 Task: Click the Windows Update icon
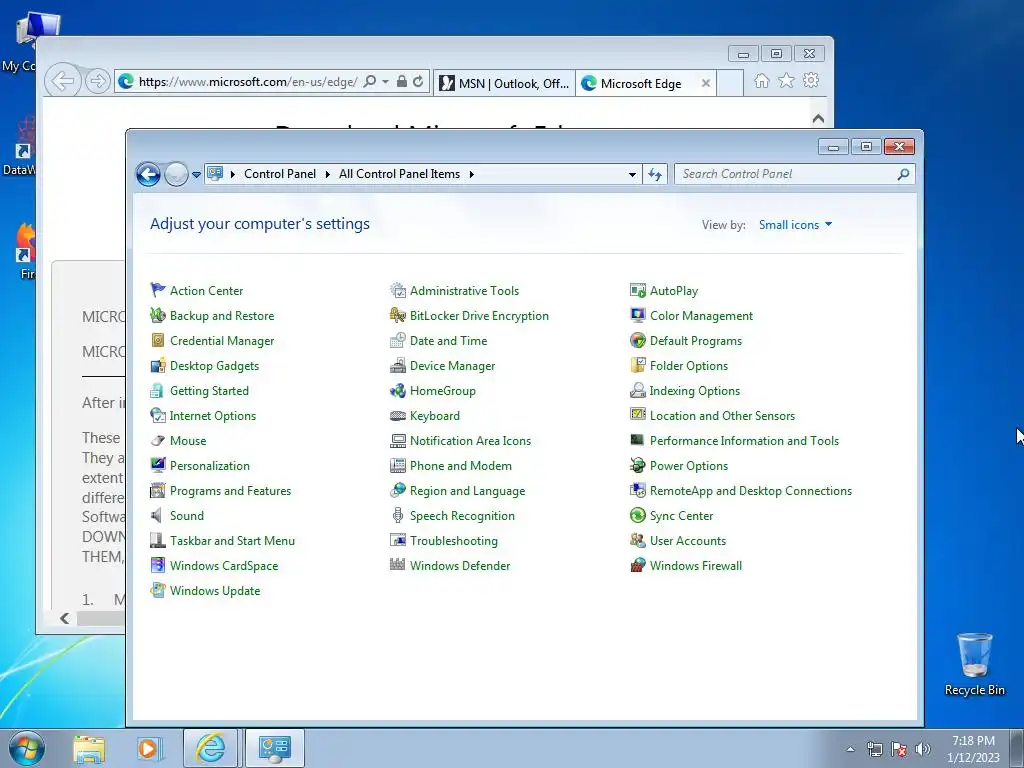point(157,590)
